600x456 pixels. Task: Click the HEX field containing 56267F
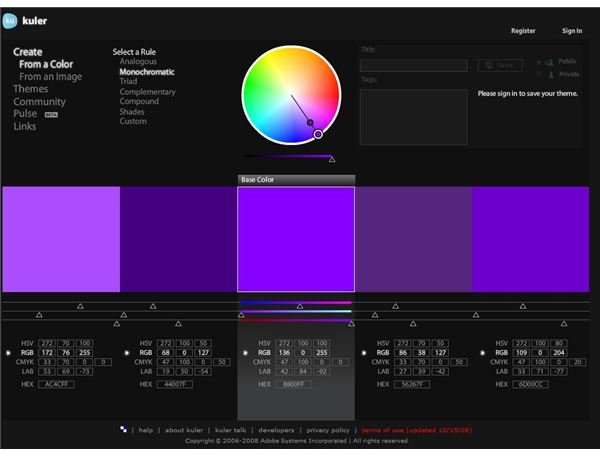tap(412, 384)
